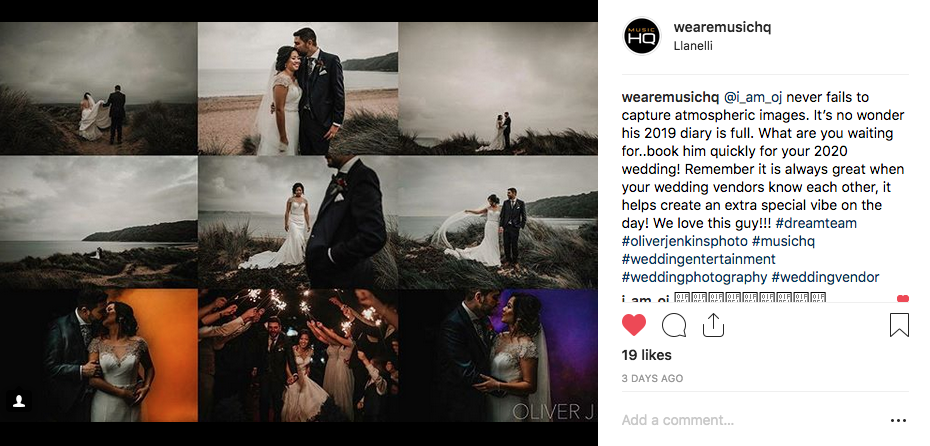
Task: View the 19 likes list
Action: coord(646,355)
